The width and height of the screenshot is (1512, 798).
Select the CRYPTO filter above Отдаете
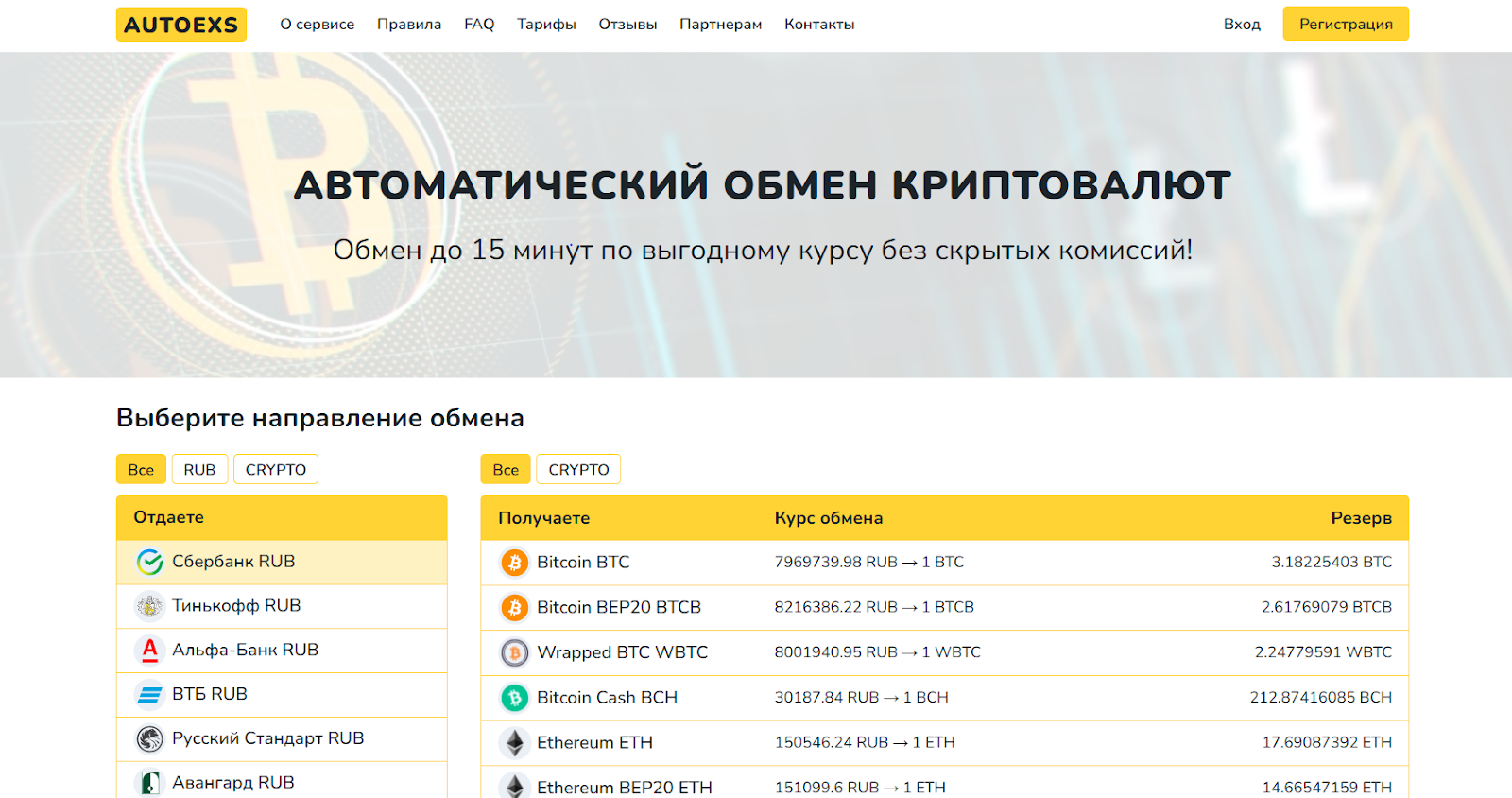point(276,469)
